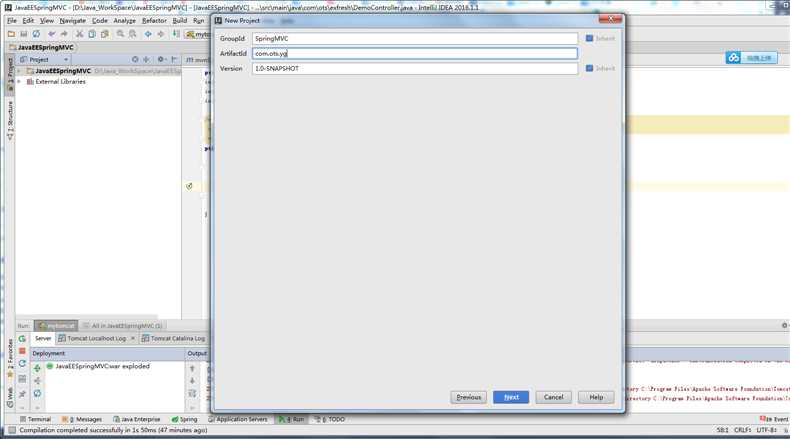Click the Forward navigation arrow icon

point(161,34)
